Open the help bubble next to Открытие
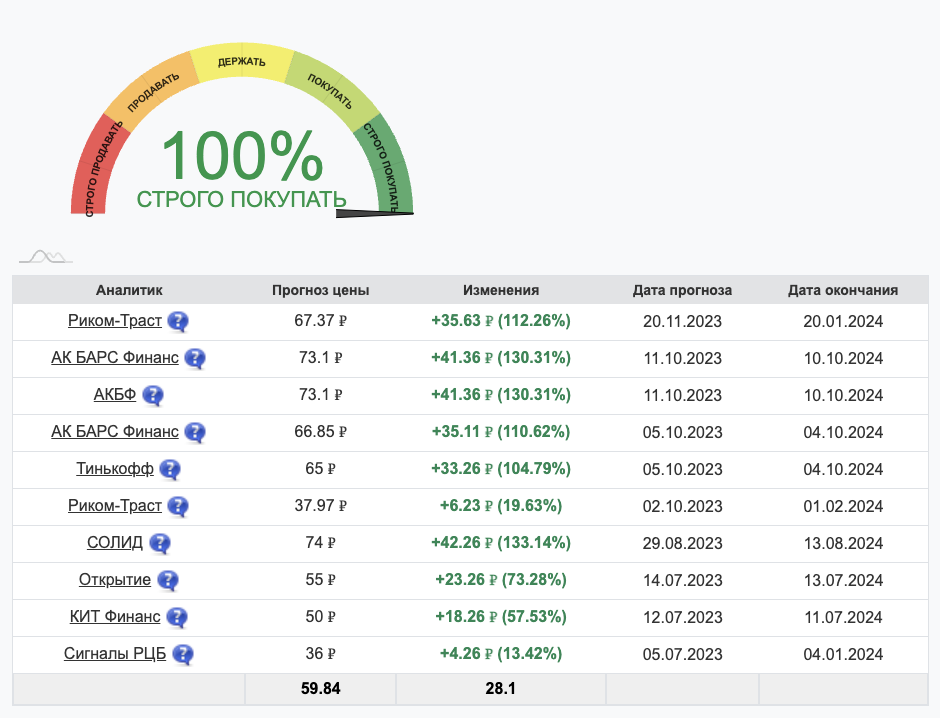The image size is (940, 718). (x=168, y=580)
